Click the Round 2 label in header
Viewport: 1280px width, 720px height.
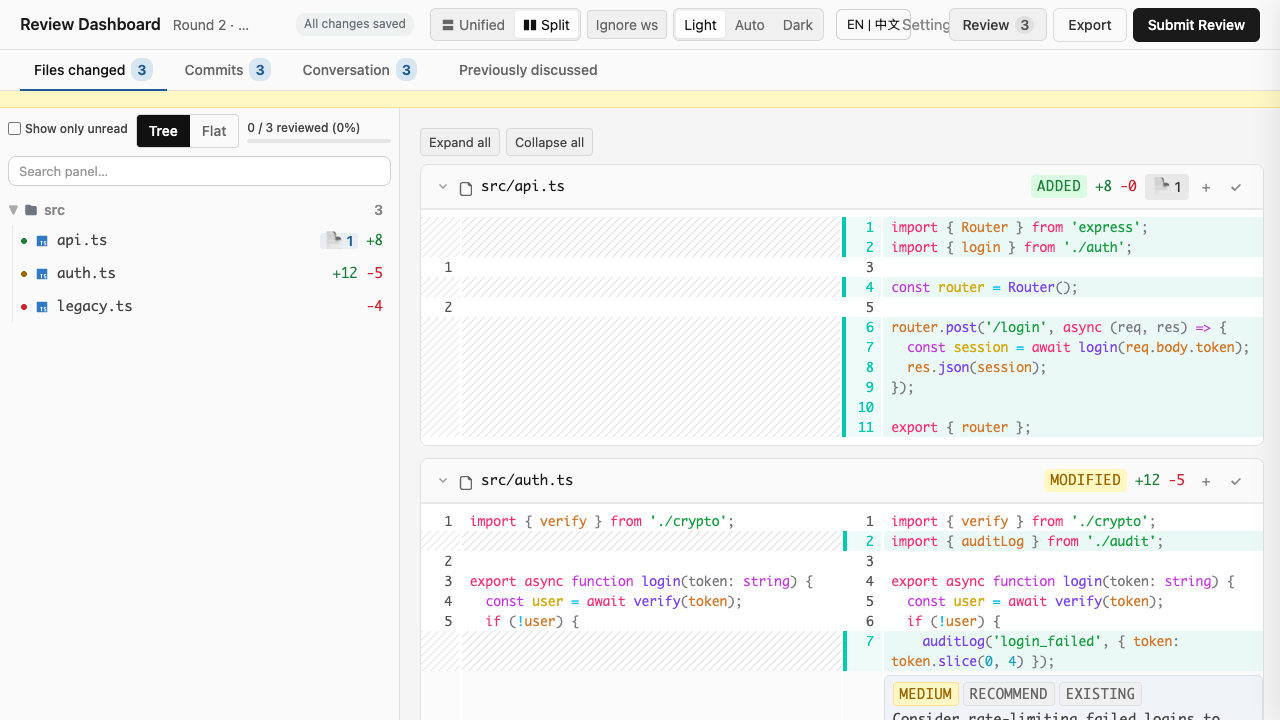tap(211, 25)
